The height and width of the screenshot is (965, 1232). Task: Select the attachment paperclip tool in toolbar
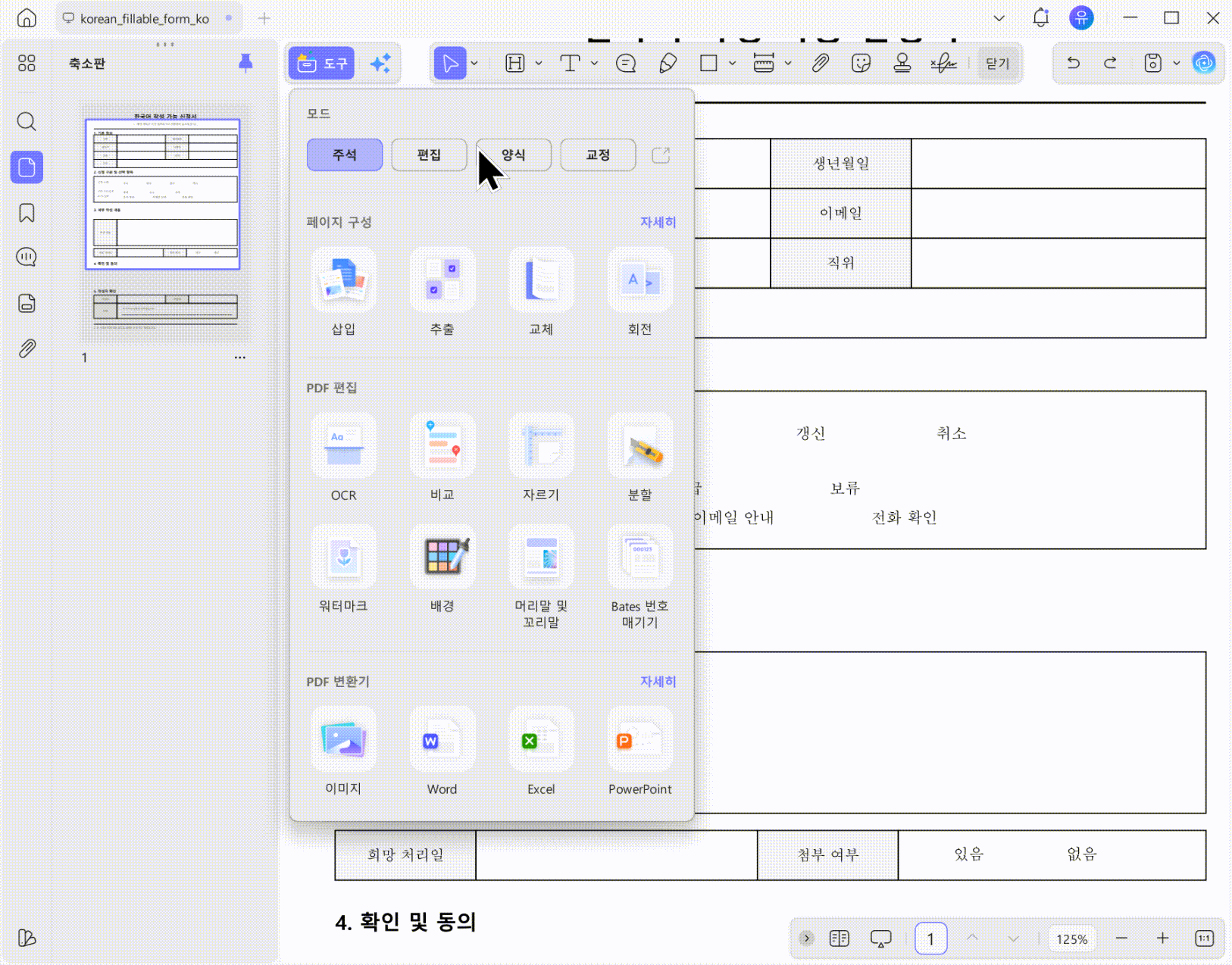pos(820,63)
